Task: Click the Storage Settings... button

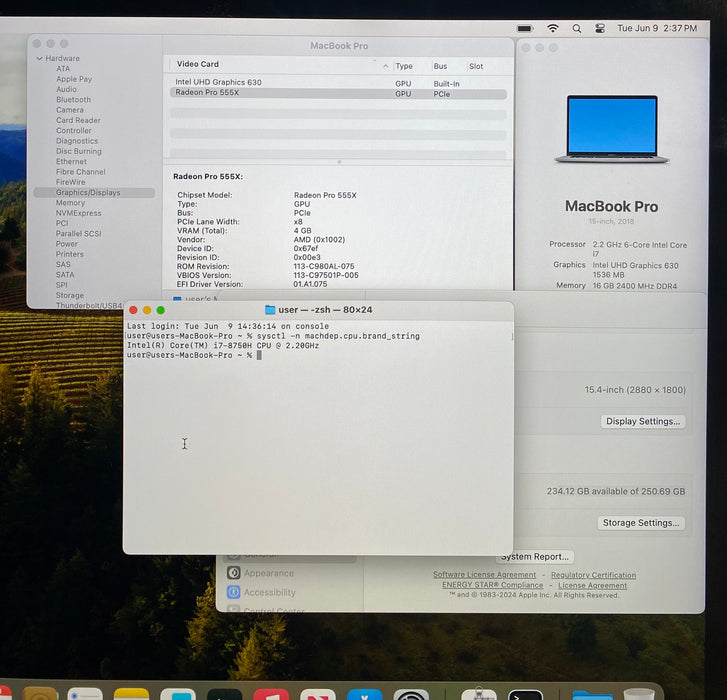Action: point(641,523)
